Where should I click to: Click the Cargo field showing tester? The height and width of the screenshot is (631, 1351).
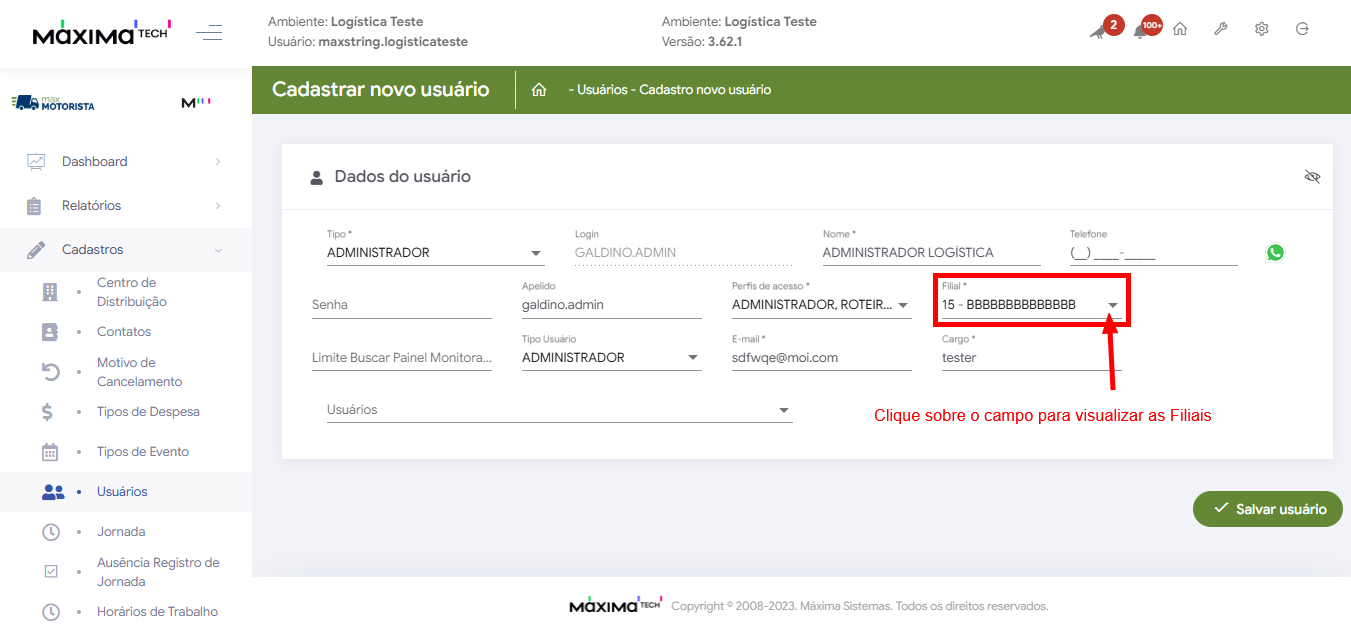1032,357
